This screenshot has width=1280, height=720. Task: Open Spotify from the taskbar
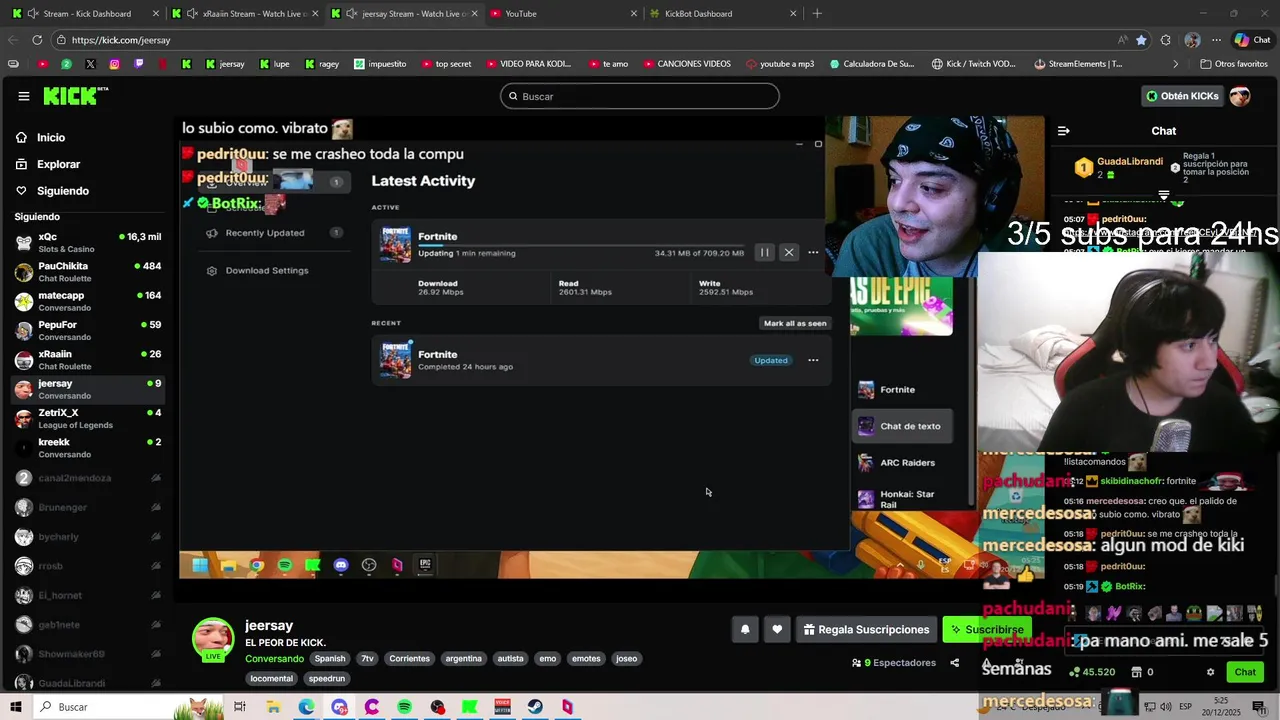[x=404, y=707]
